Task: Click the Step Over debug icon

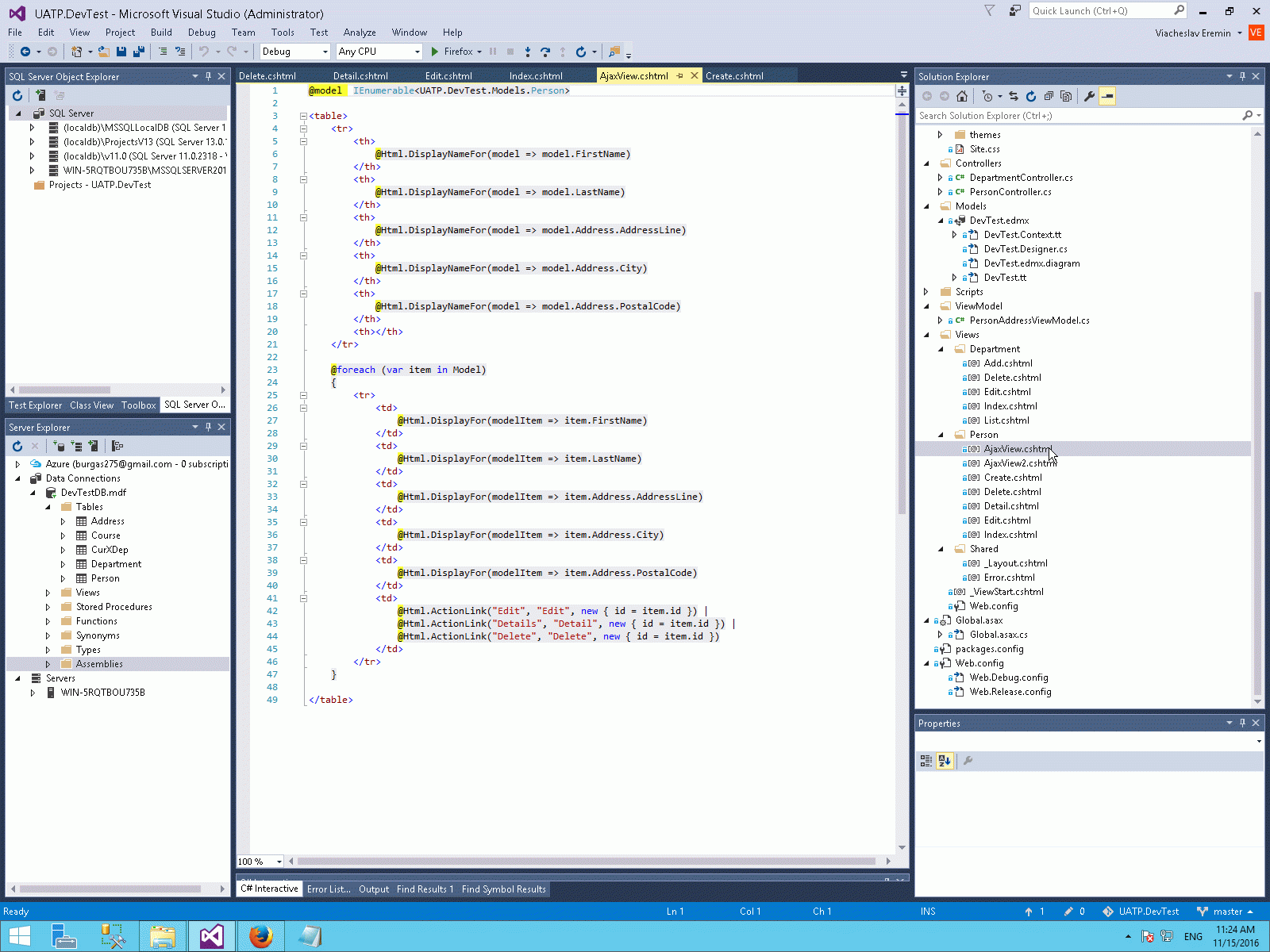Action: point(545,52)
